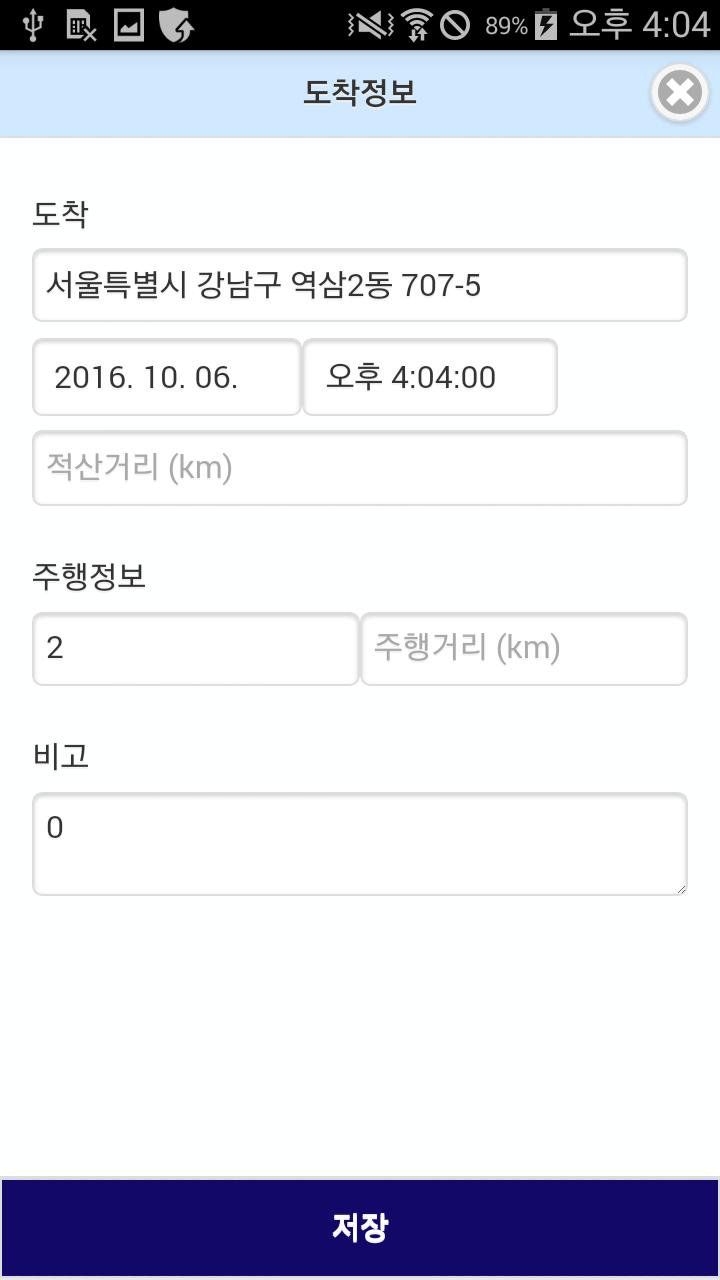Tap the SD card error icon in status bar
720x1280 pixels.
(x=81, y=25)
